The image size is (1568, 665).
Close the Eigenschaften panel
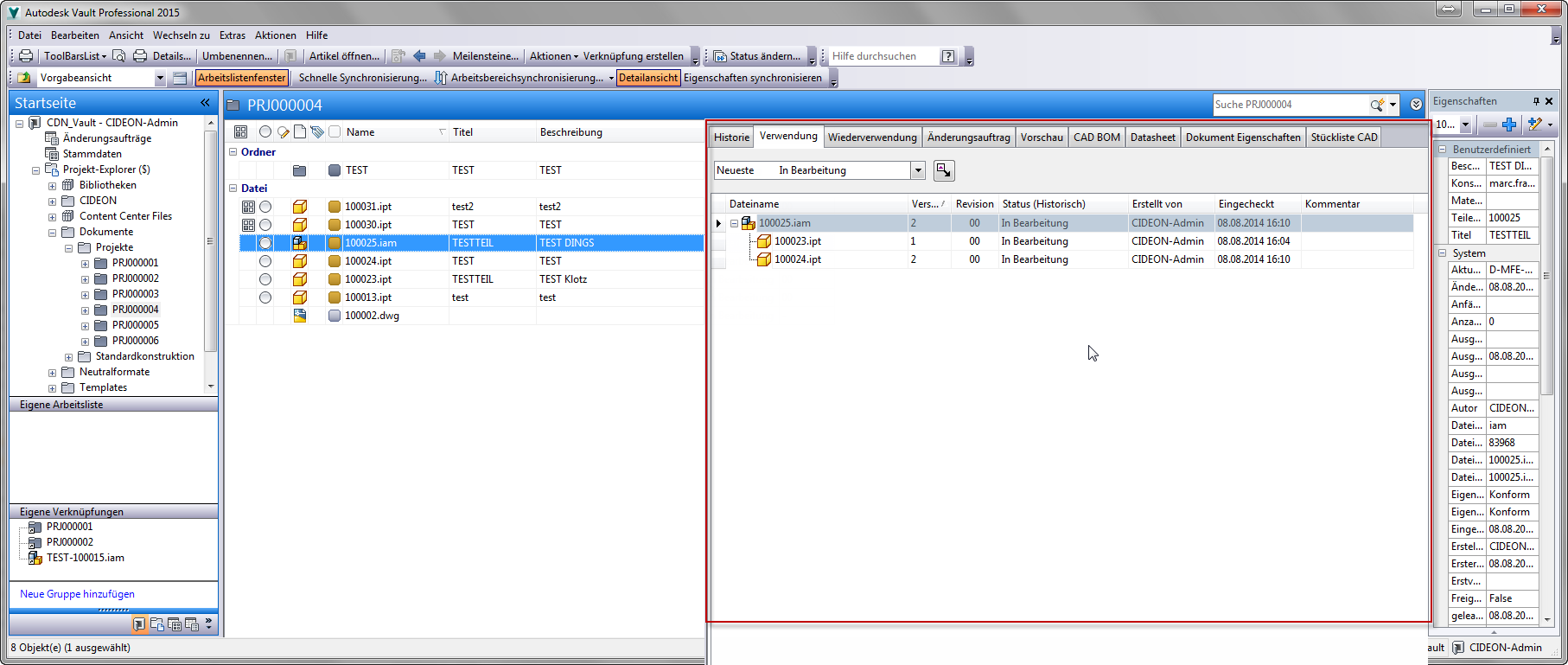pyautogui.click(x=1549, y=101)
